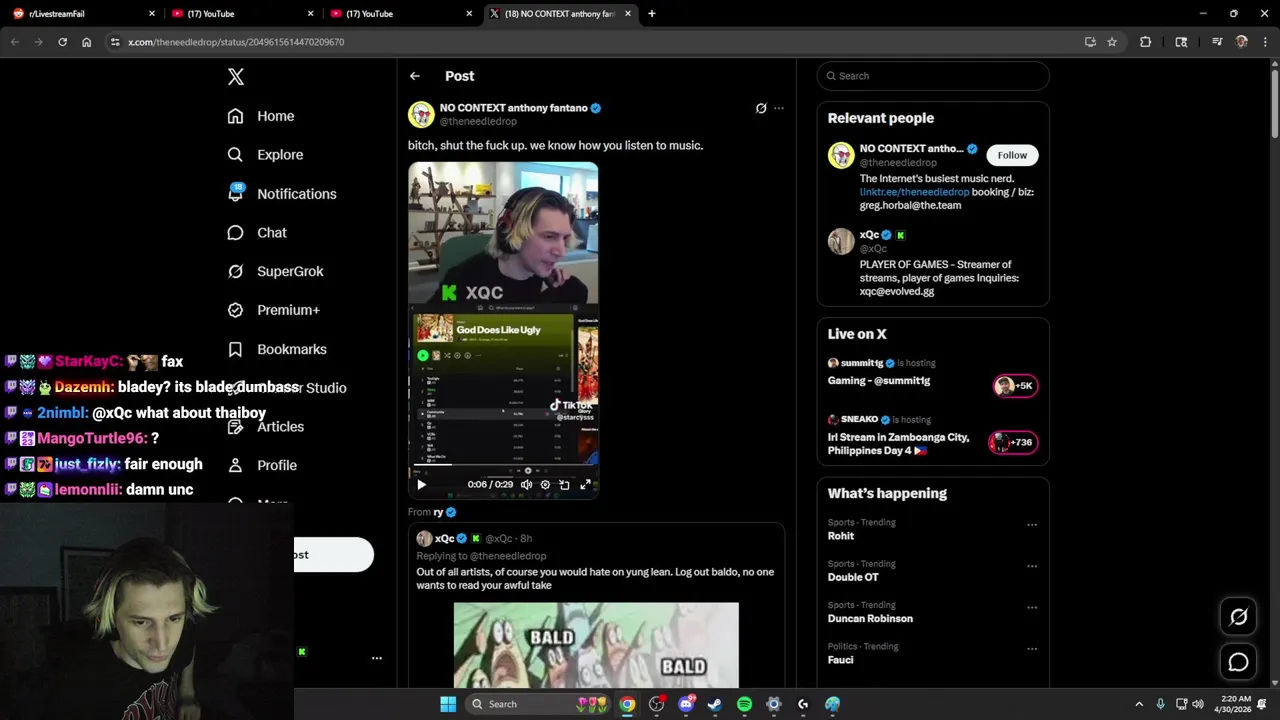Go back using the Post arrow

(415, 76)
